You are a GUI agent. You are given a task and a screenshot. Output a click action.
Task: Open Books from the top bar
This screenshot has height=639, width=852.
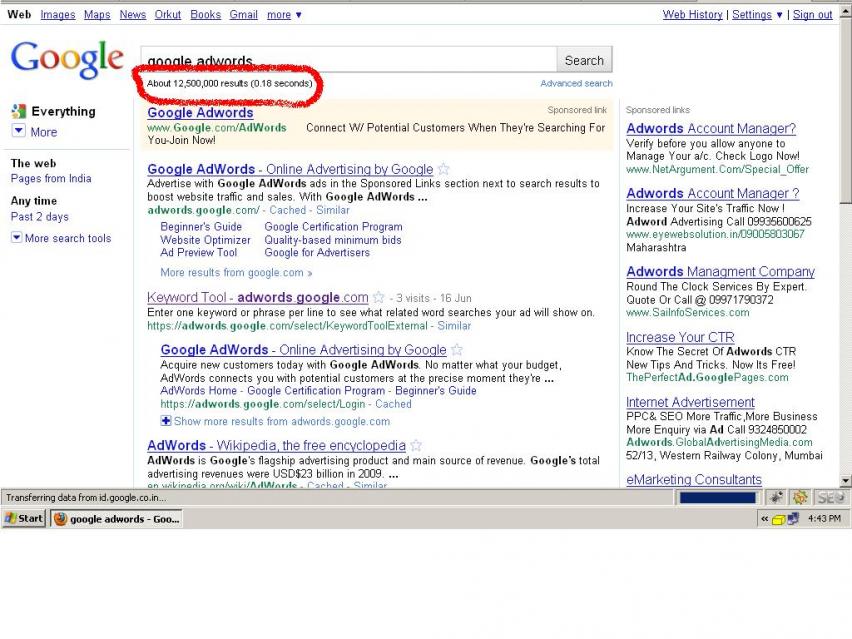pyautogui.click(x=205, y=15)
